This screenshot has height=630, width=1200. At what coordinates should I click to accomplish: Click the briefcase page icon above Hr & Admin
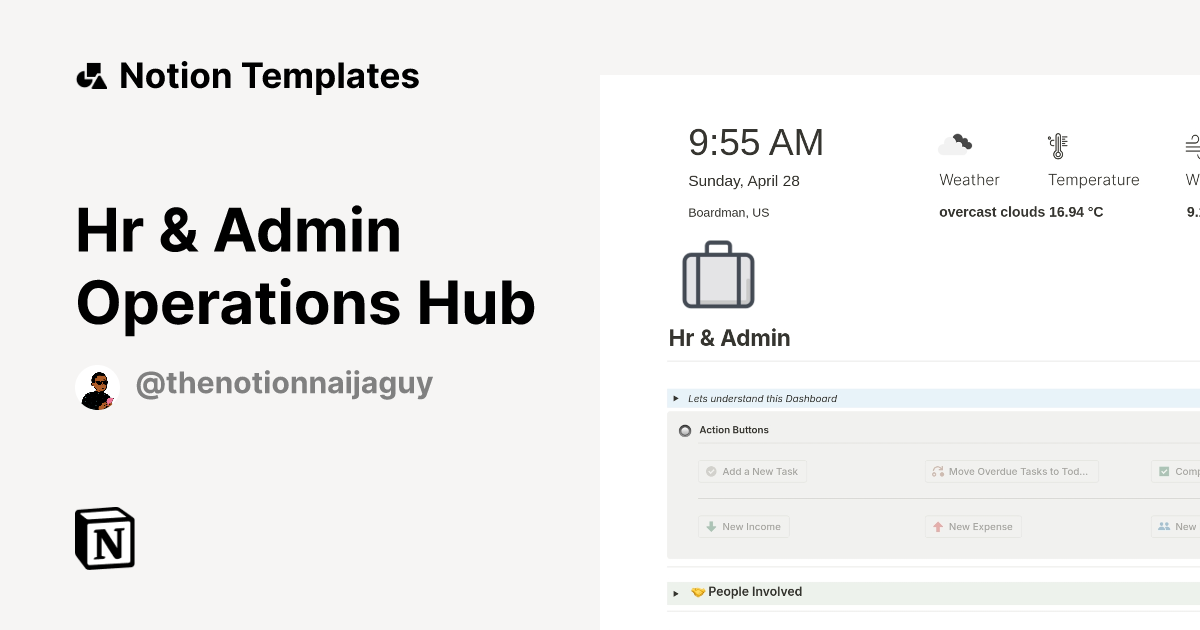[x=718, y=274]
